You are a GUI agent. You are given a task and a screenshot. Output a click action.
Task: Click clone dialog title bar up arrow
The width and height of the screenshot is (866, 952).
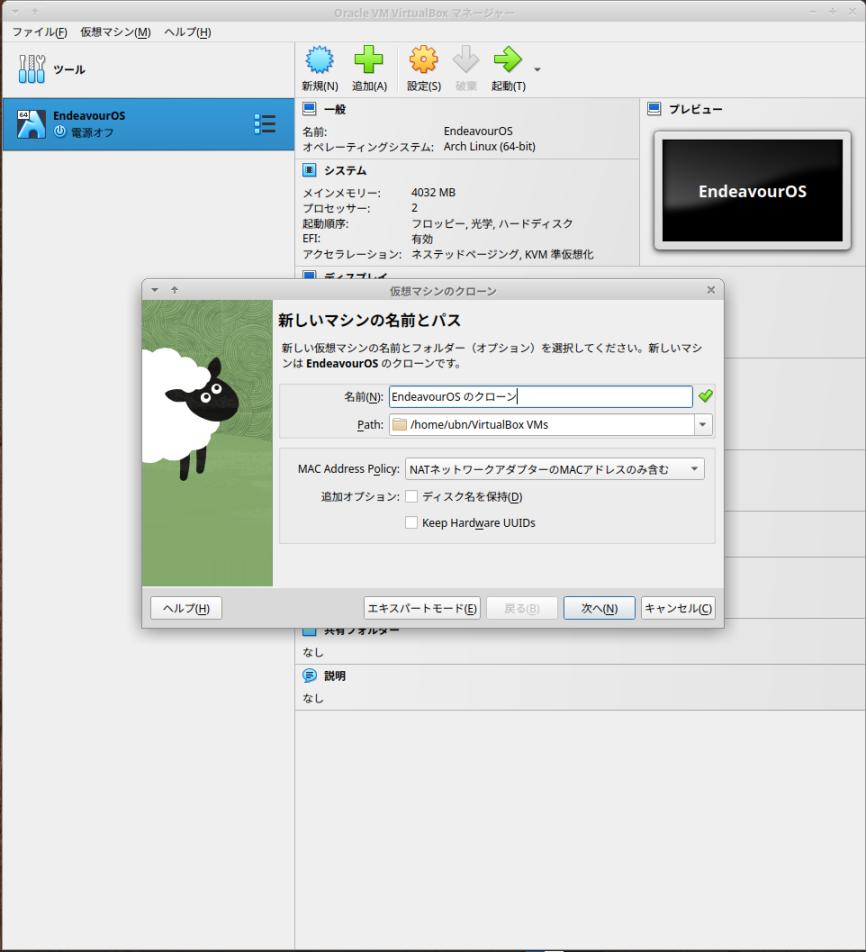click(x=174, y=290)
